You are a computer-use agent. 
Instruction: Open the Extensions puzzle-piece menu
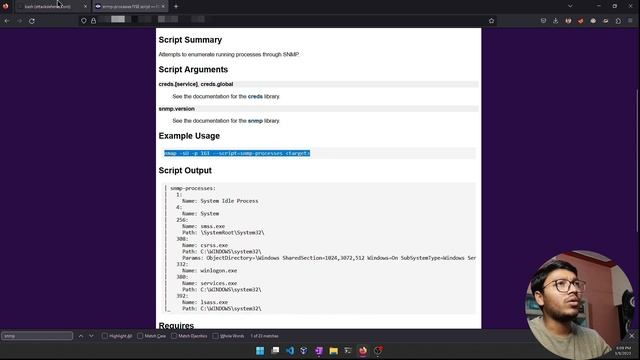pos(618,21)
